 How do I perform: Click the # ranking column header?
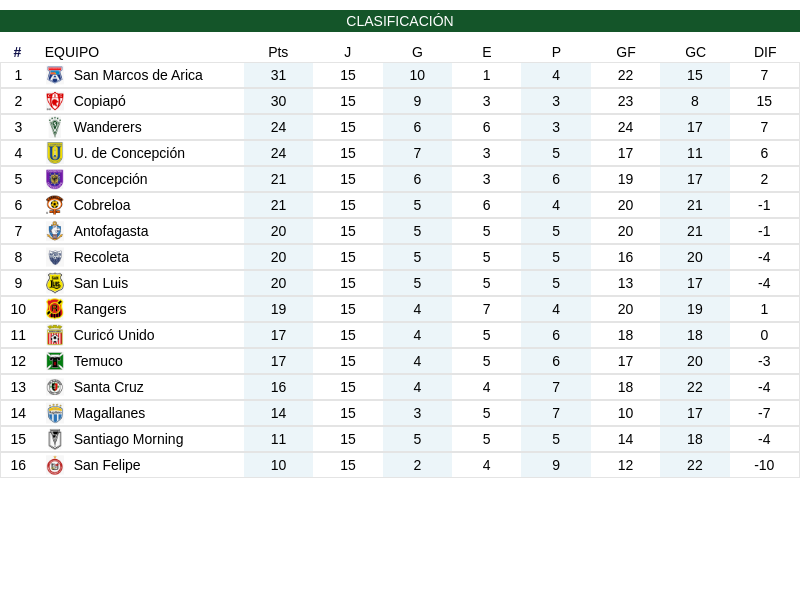click(x=17, y=52)
